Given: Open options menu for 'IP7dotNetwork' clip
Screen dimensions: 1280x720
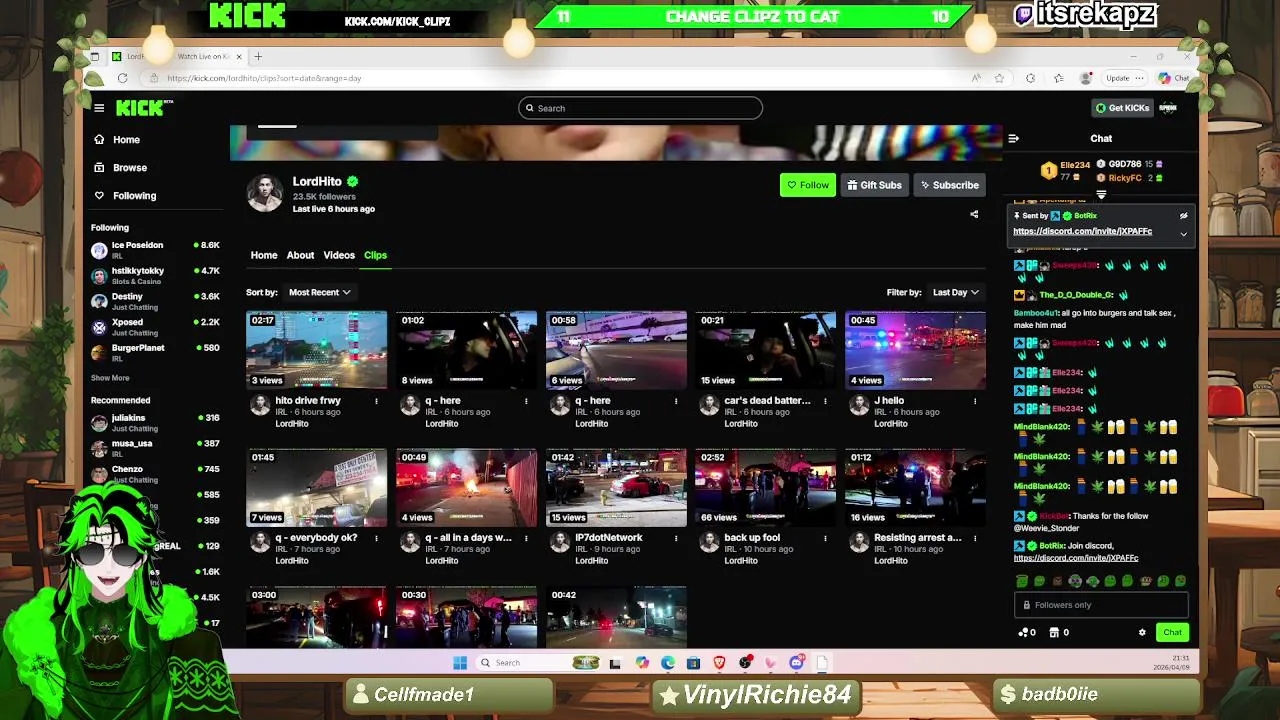Looking at the screenshot, I should coord(675,538).
